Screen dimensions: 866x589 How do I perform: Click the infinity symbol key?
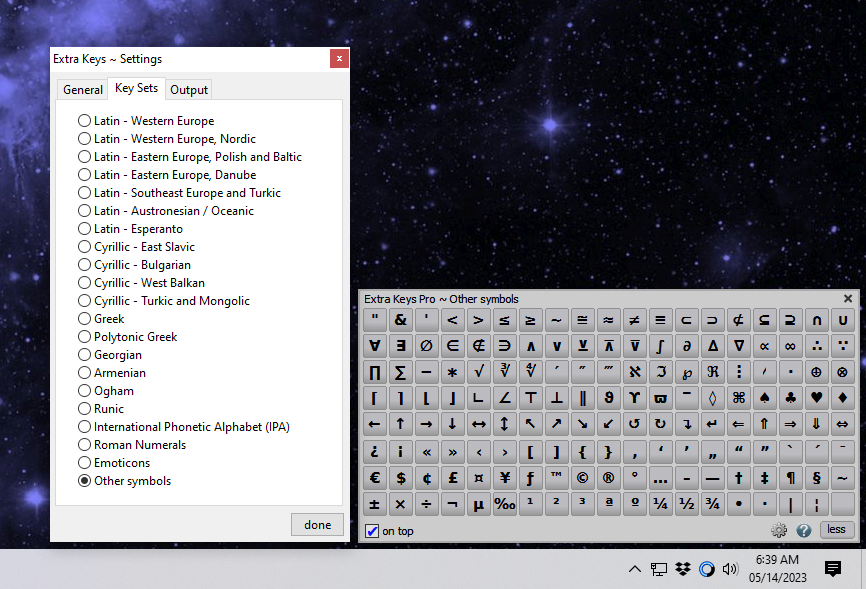[x=790, y=346]
